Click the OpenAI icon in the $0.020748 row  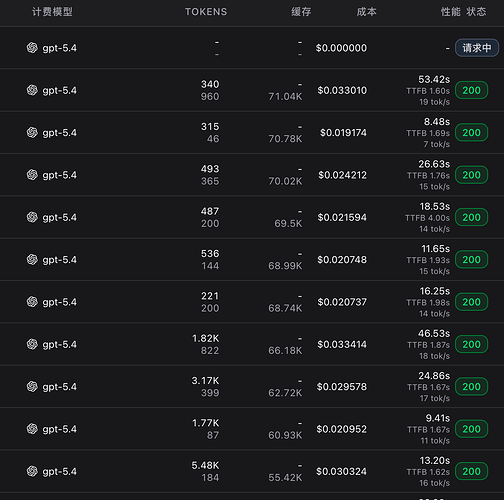(32, 259)
